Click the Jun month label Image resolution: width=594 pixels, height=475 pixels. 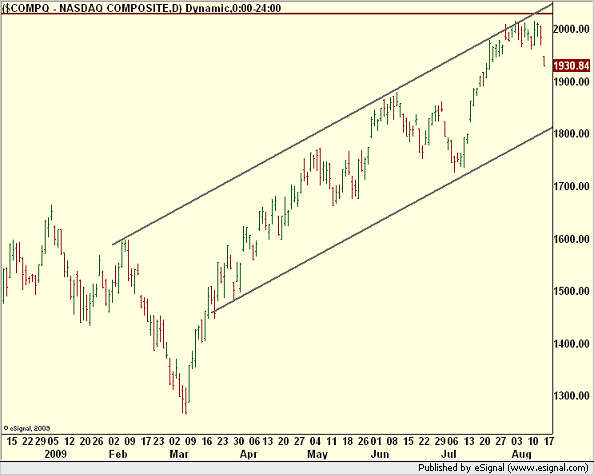point(380,454)
